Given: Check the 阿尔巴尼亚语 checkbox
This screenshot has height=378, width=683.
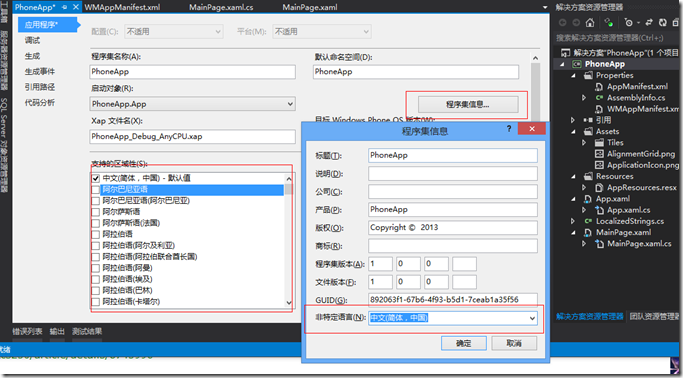Looking at the screenshot, I should (x=96, y=189).
